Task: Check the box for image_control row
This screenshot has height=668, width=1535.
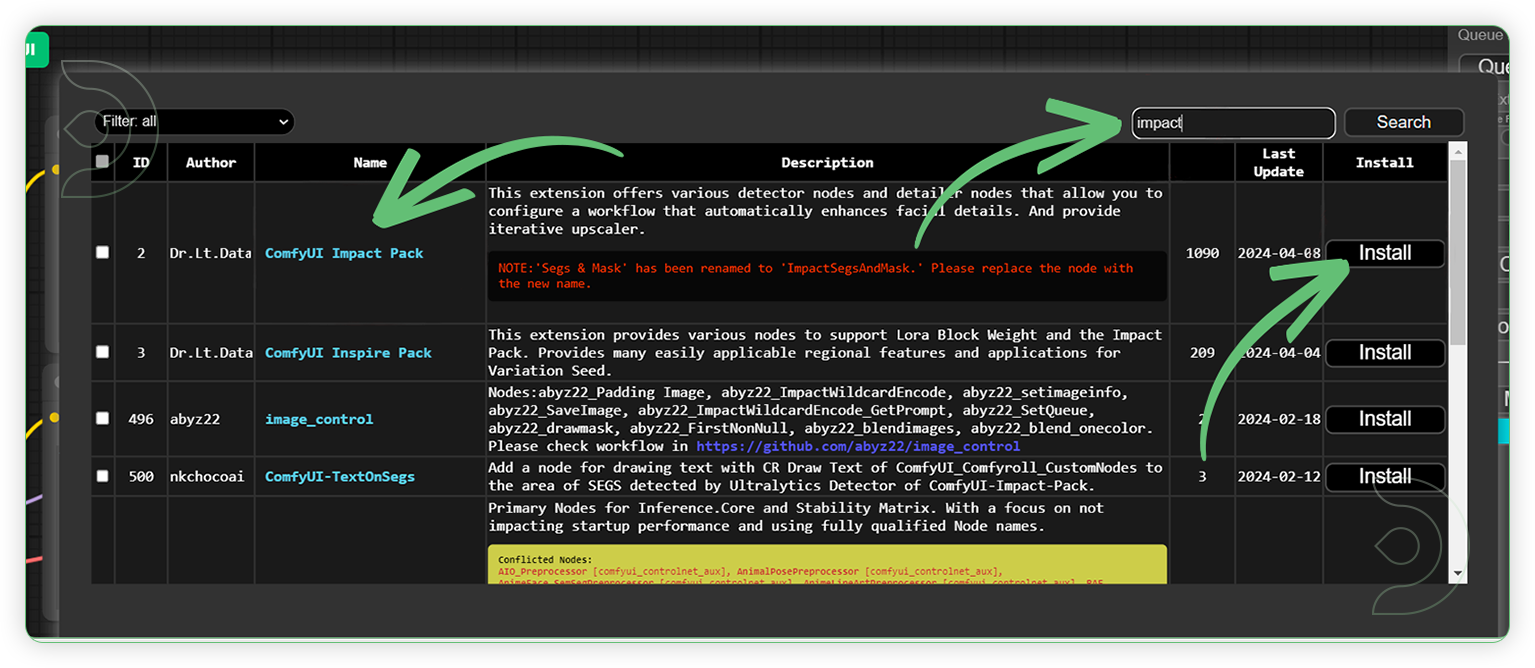Action: [101, 419]
